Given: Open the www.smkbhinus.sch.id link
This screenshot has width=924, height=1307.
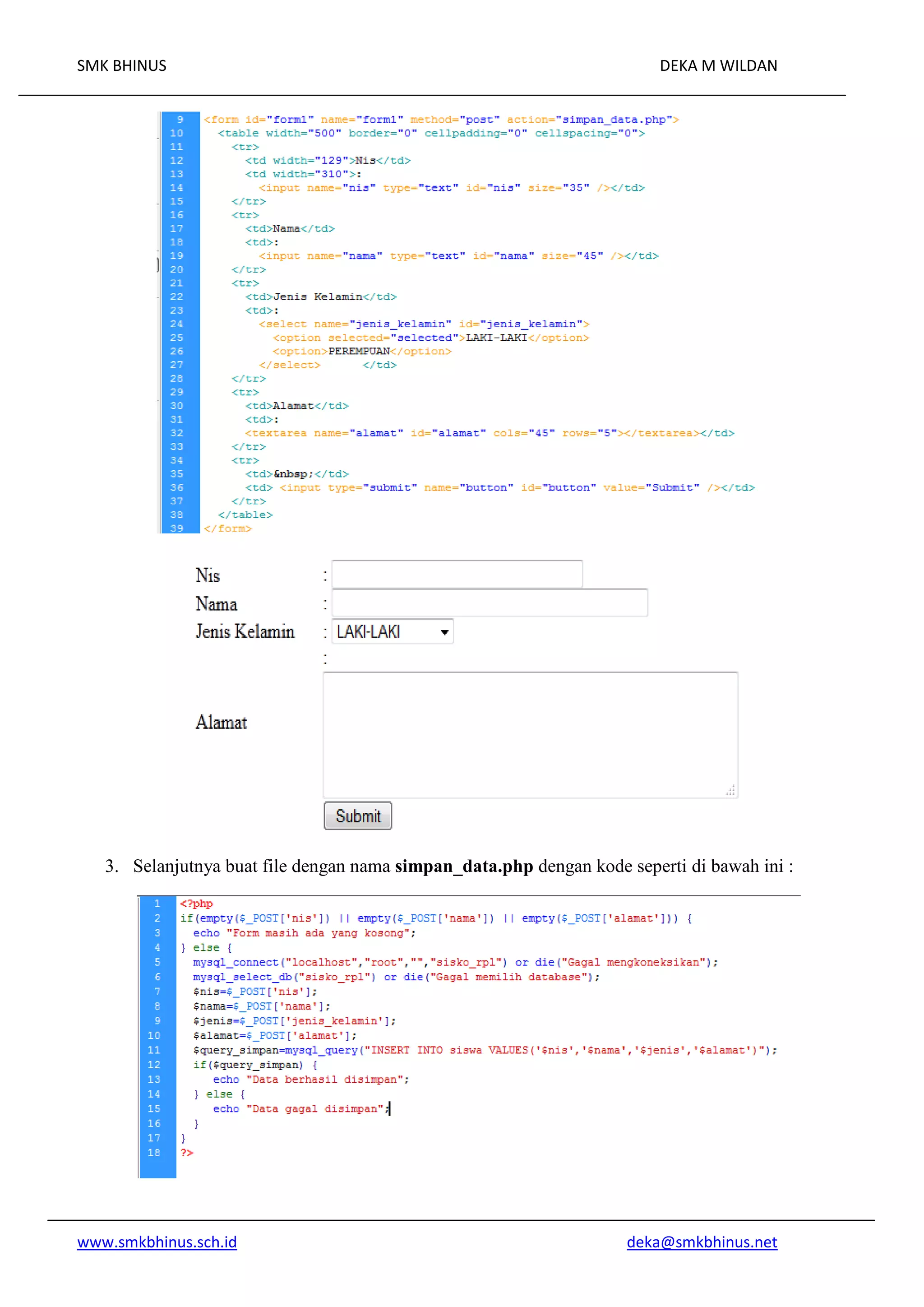Looking at the screenshot, I should [x=157, y=1242].
